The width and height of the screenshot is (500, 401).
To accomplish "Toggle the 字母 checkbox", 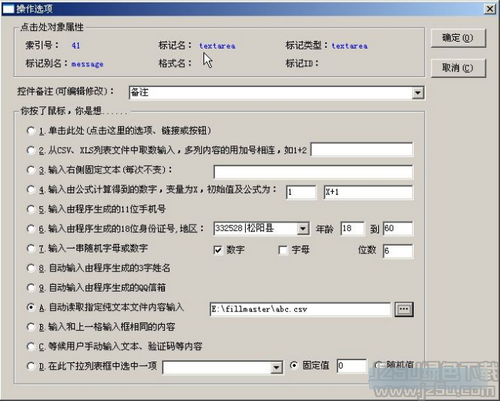I will [283, 250].
